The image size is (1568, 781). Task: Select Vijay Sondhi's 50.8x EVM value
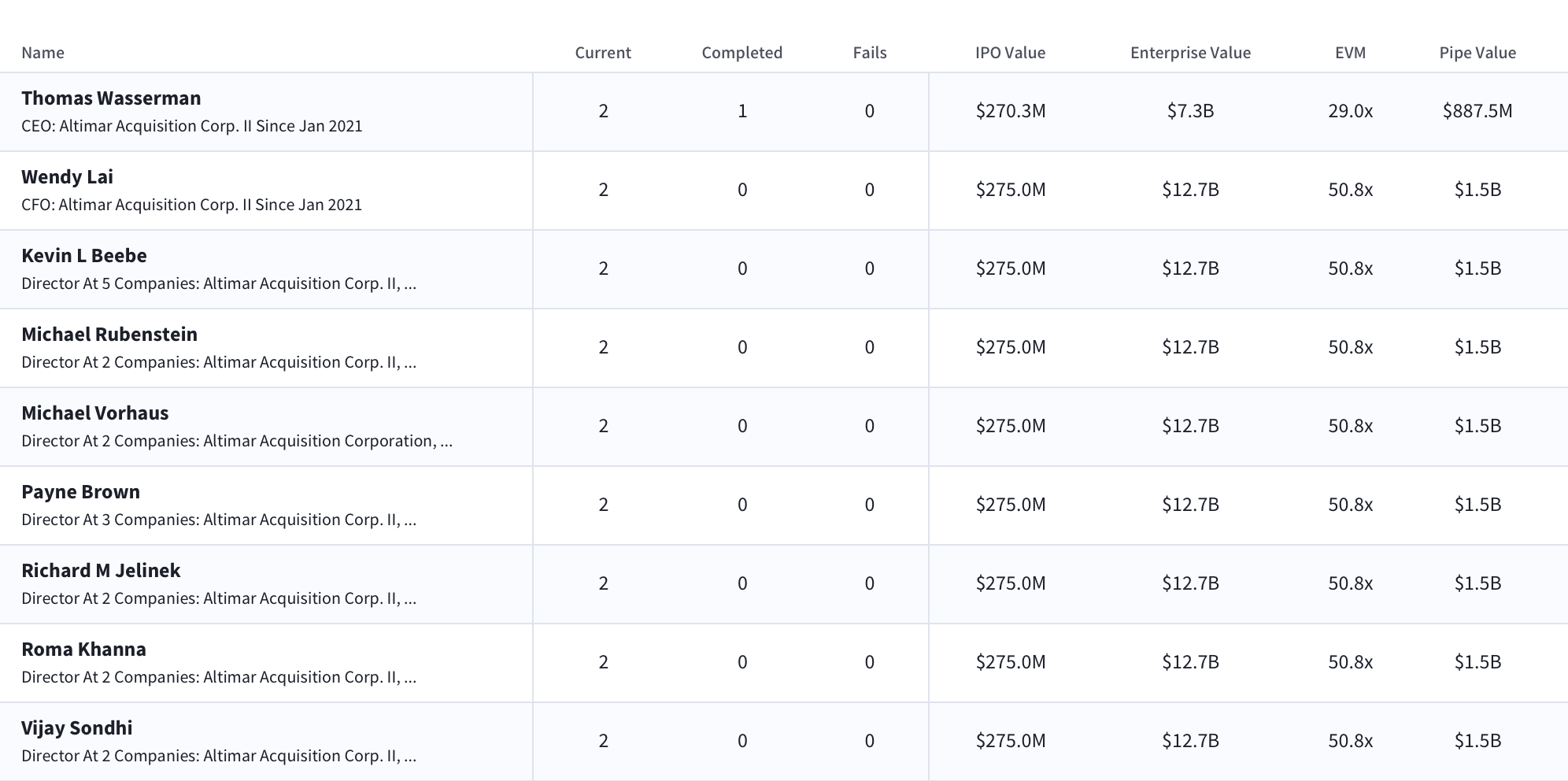point(1351,741)
